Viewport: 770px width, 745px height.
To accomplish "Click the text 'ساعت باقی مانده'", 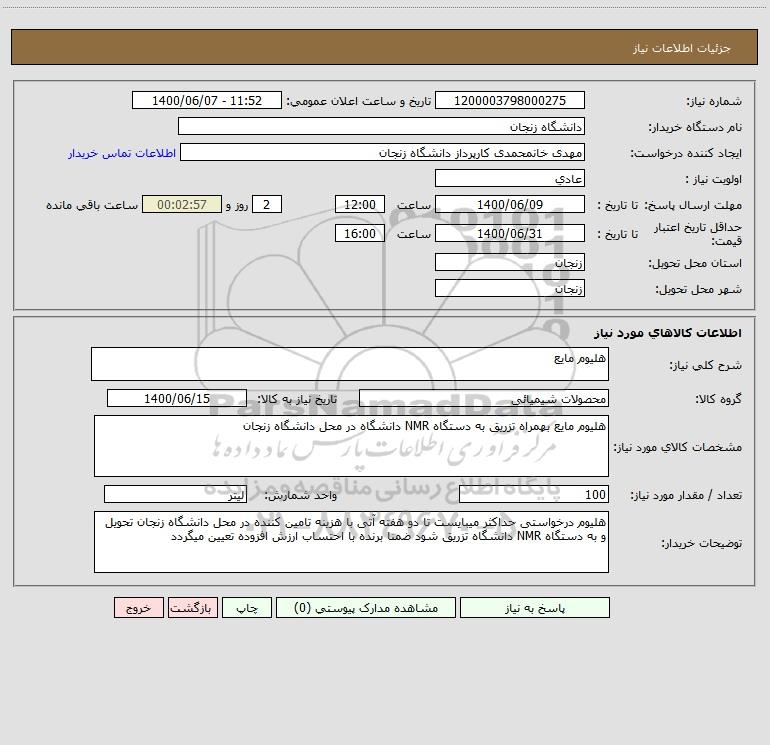I will pos(92,205).
